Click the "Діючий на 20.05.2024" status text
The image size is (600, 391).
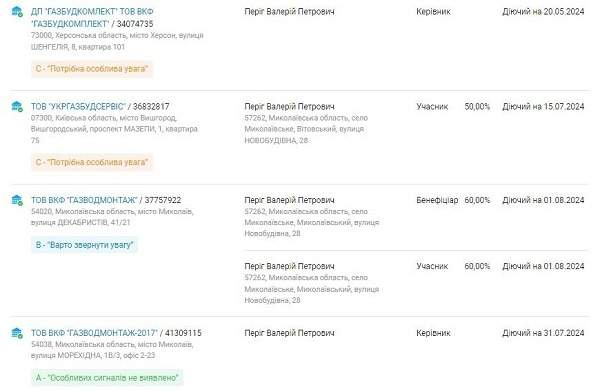543,11
